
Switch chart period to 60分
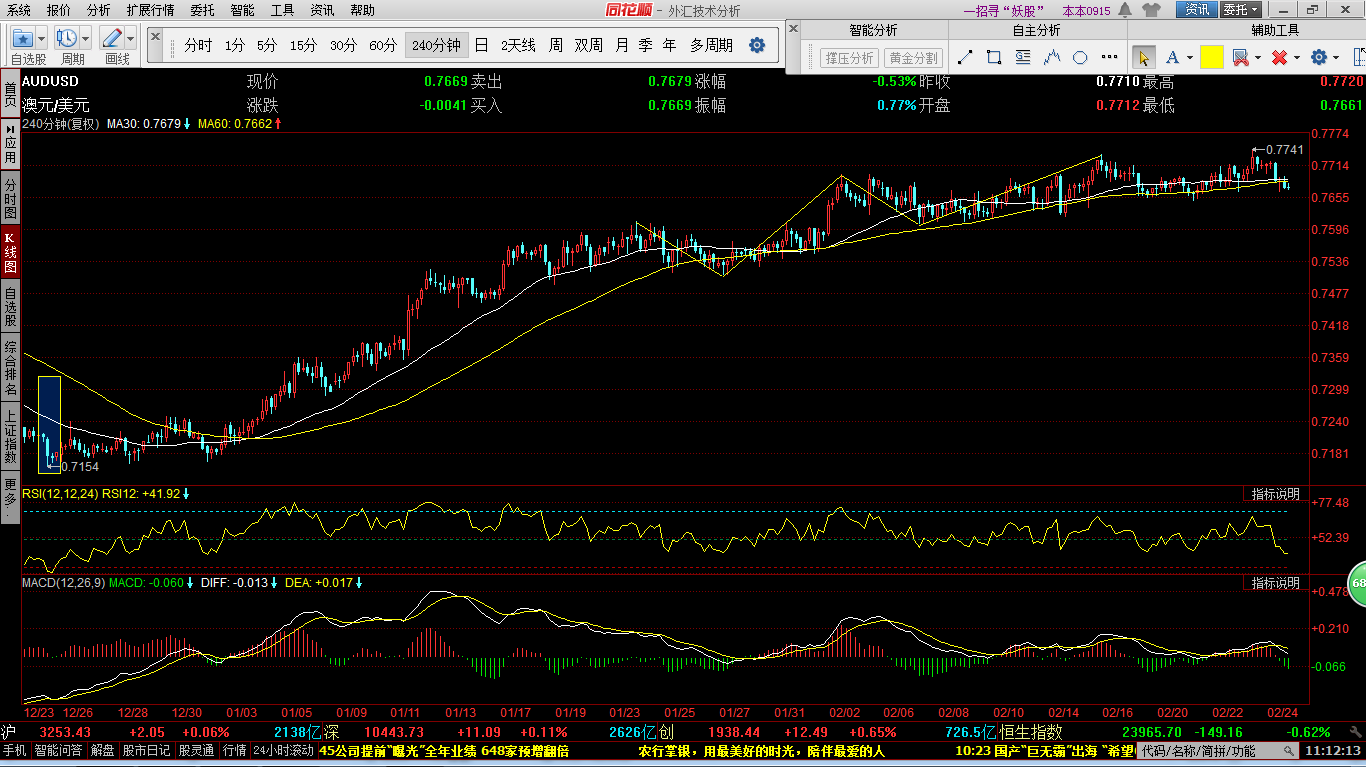click(383, 46)
